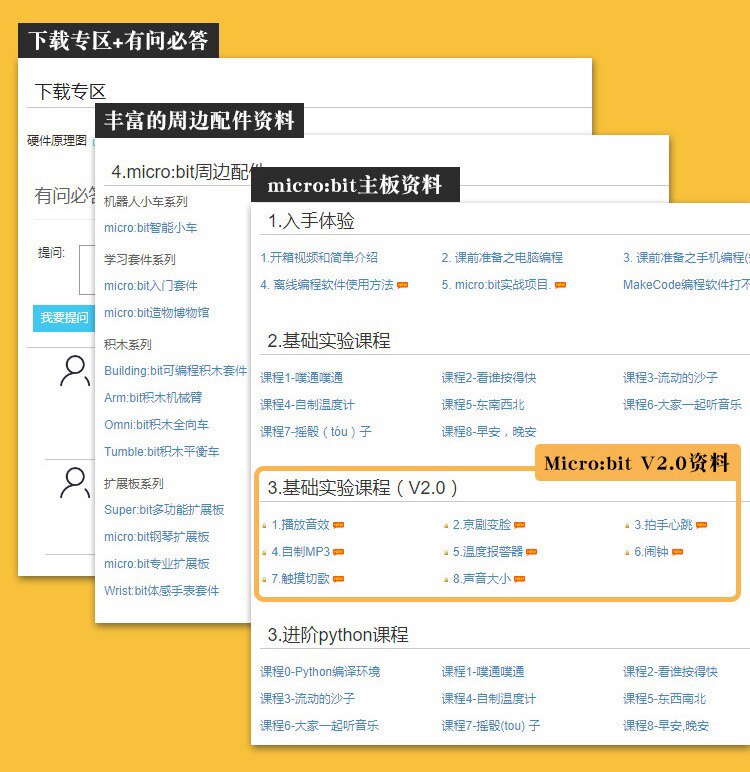The height and width of the screenshot is (772, 750).
Task: Open V2.0 lesson 2.京剧变脸
Action: point(482,525)
